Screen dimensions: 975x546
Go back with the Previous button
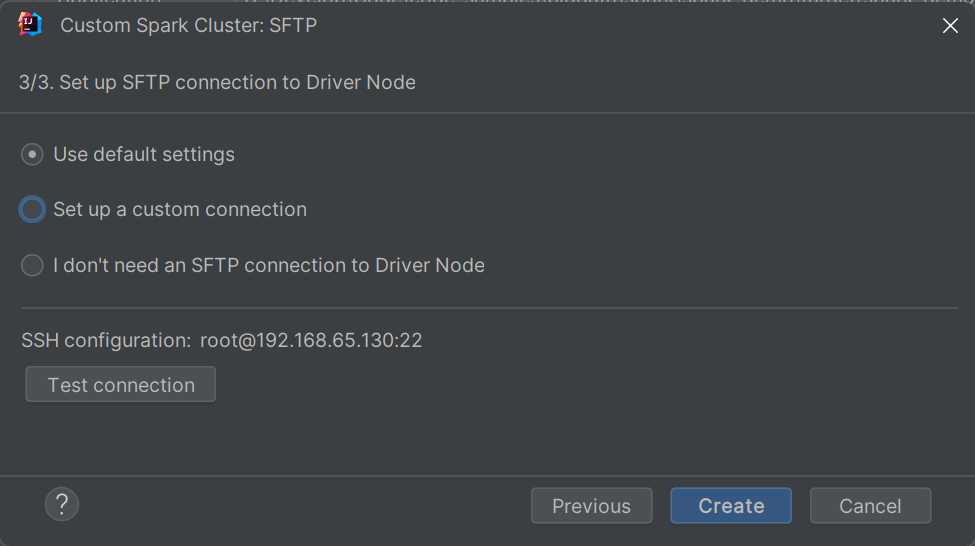tap(591, 506)
